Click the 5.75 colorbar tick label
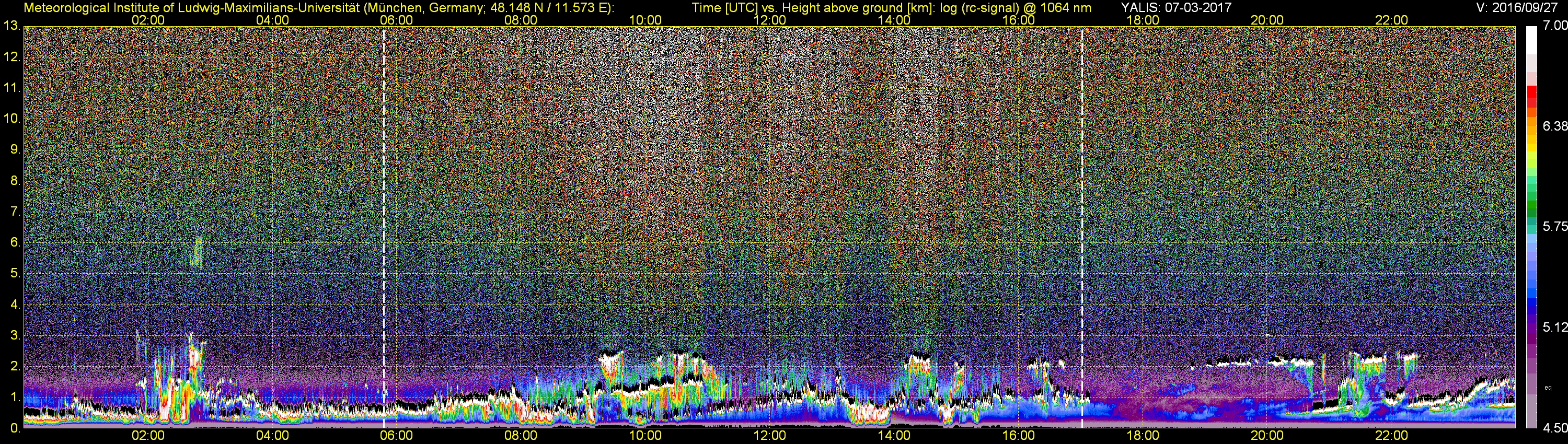 (x=1555, y=227)
